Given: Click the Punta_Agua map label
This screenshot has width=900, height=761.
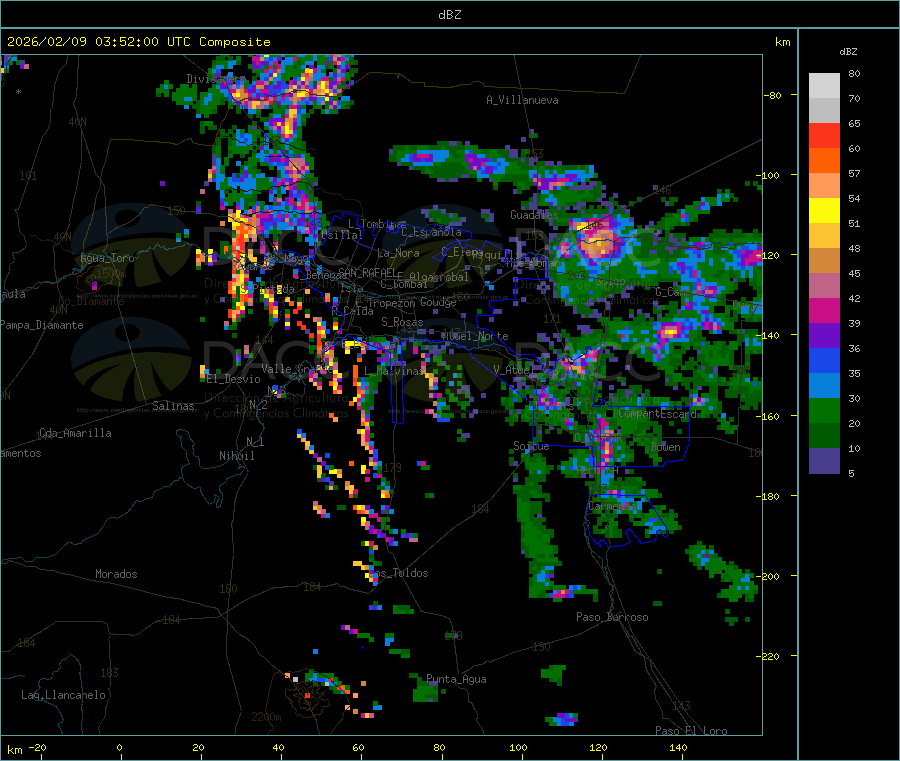Looking at the screenshot, I should click(456, 679).
